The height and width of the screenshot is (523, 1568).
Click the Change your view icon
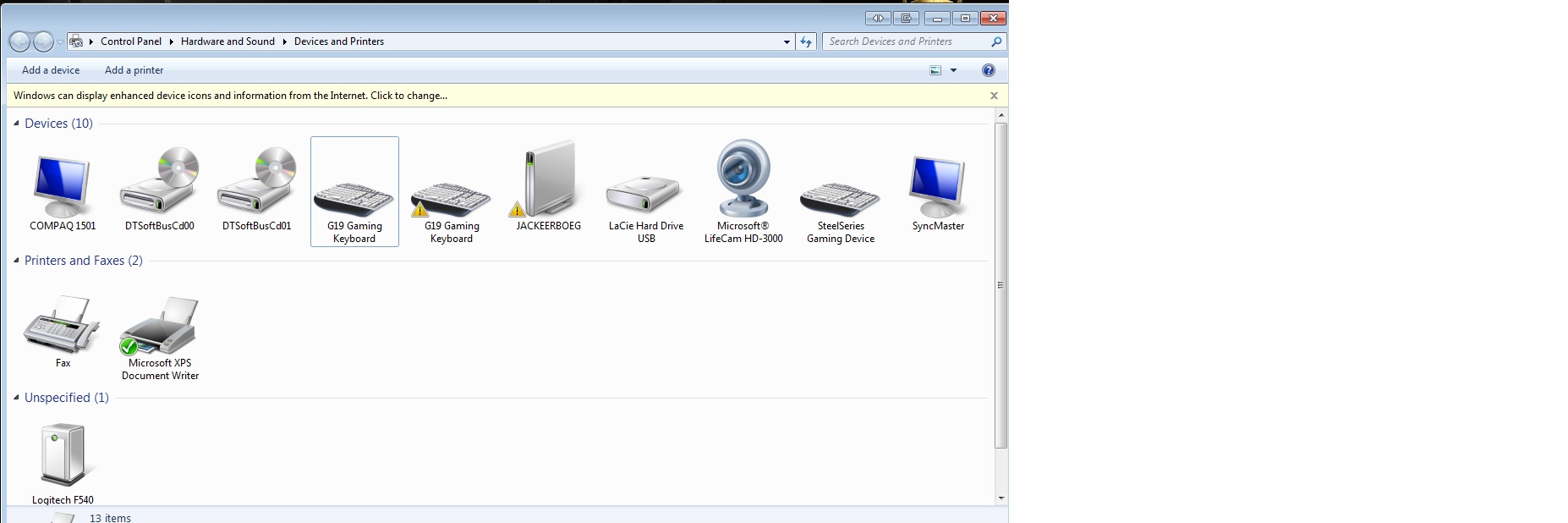pos(935,70)
